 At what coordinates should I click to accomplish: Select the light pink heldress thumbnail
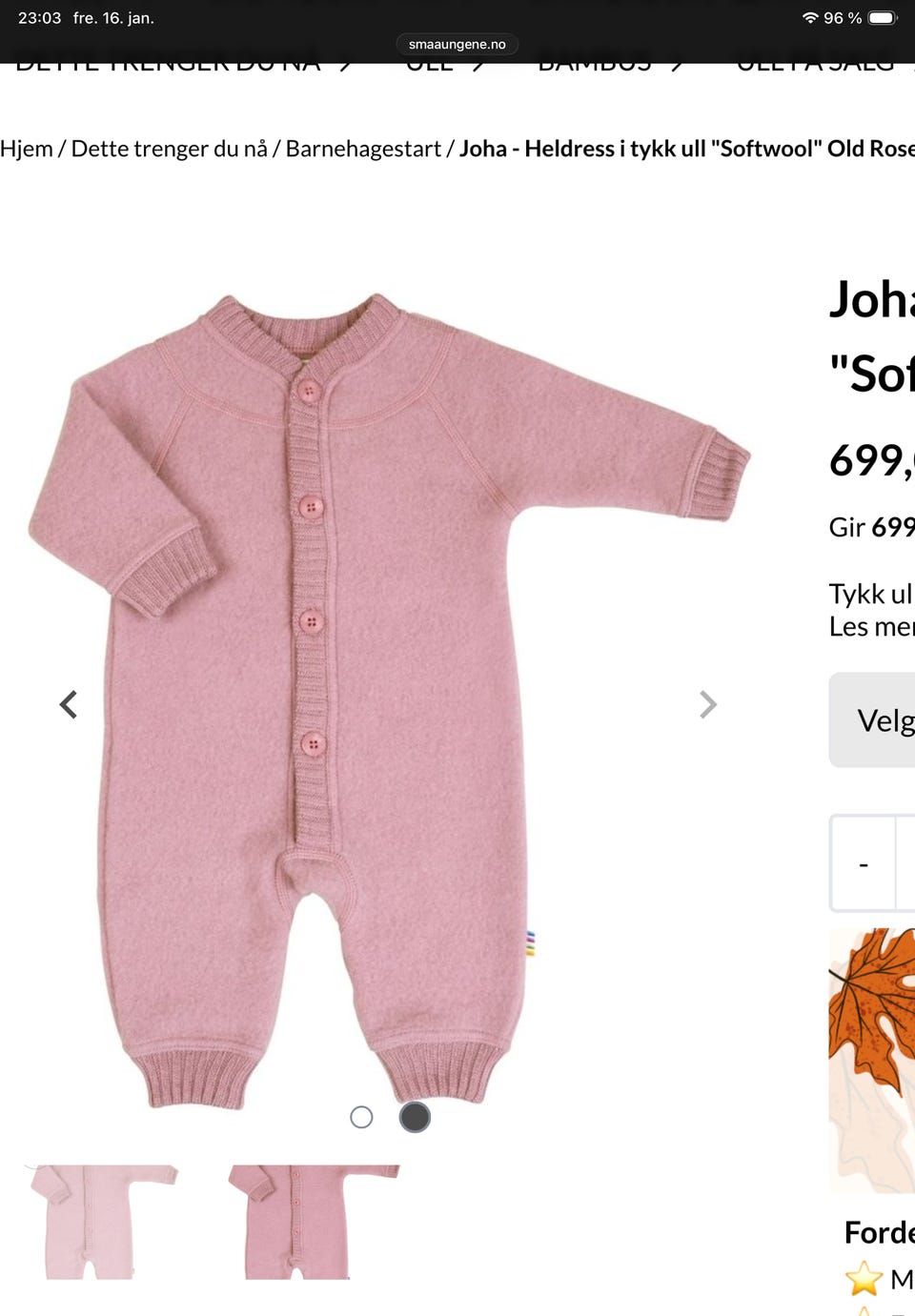click(x=101, y=1222)
